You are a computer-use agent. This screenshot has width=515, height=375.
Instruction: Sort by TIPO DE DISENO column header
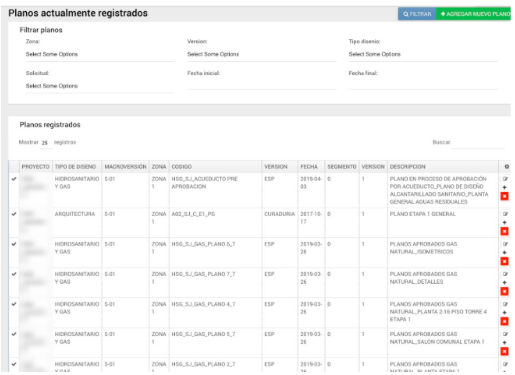click(x=77, y=167)
